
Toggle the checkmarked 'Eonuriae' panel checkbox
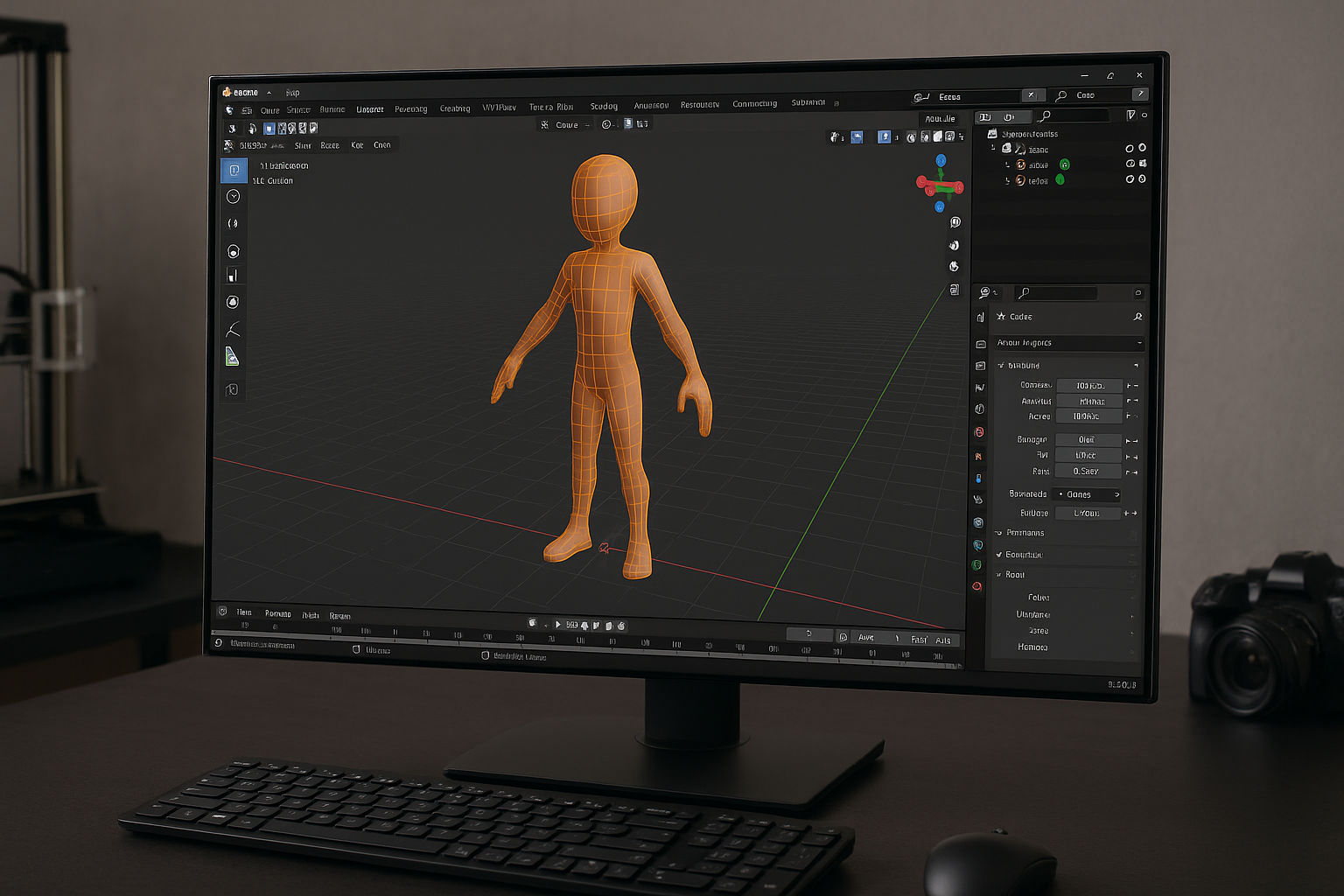point(999,555)
